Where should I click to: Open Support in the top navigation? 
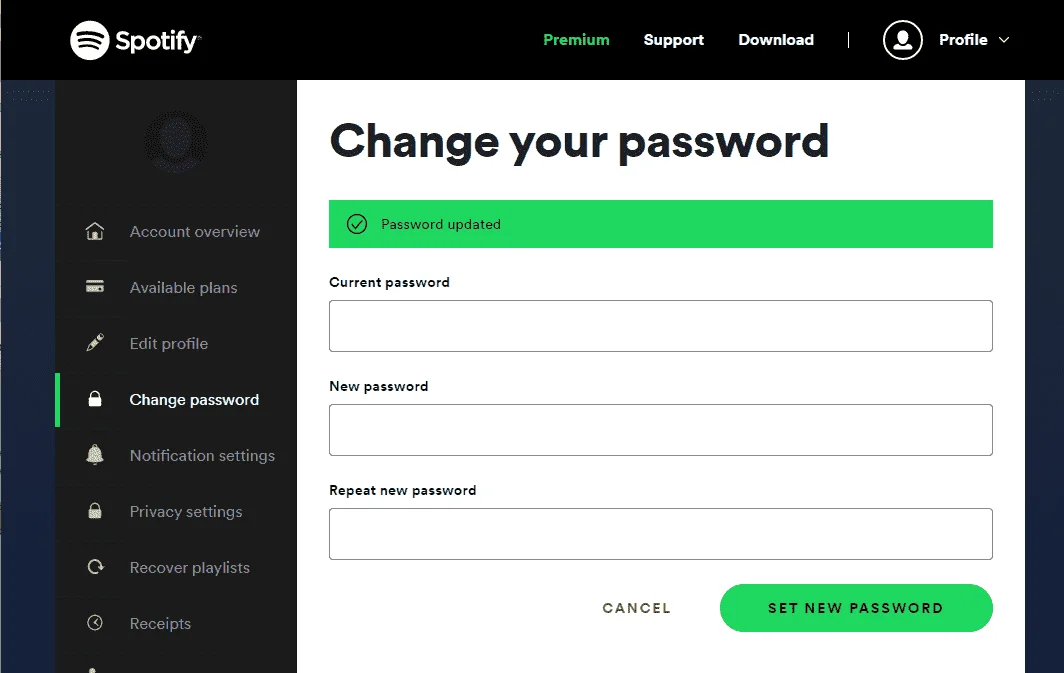pos(674,40)
